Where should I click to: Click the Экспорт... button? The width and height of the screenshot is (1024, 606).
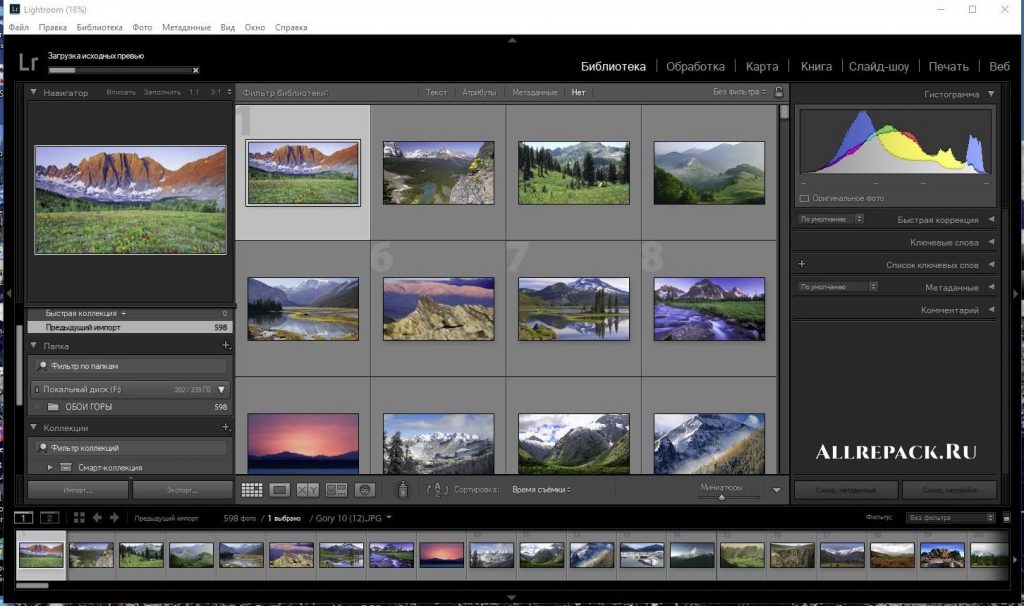[x=182, y=490]
